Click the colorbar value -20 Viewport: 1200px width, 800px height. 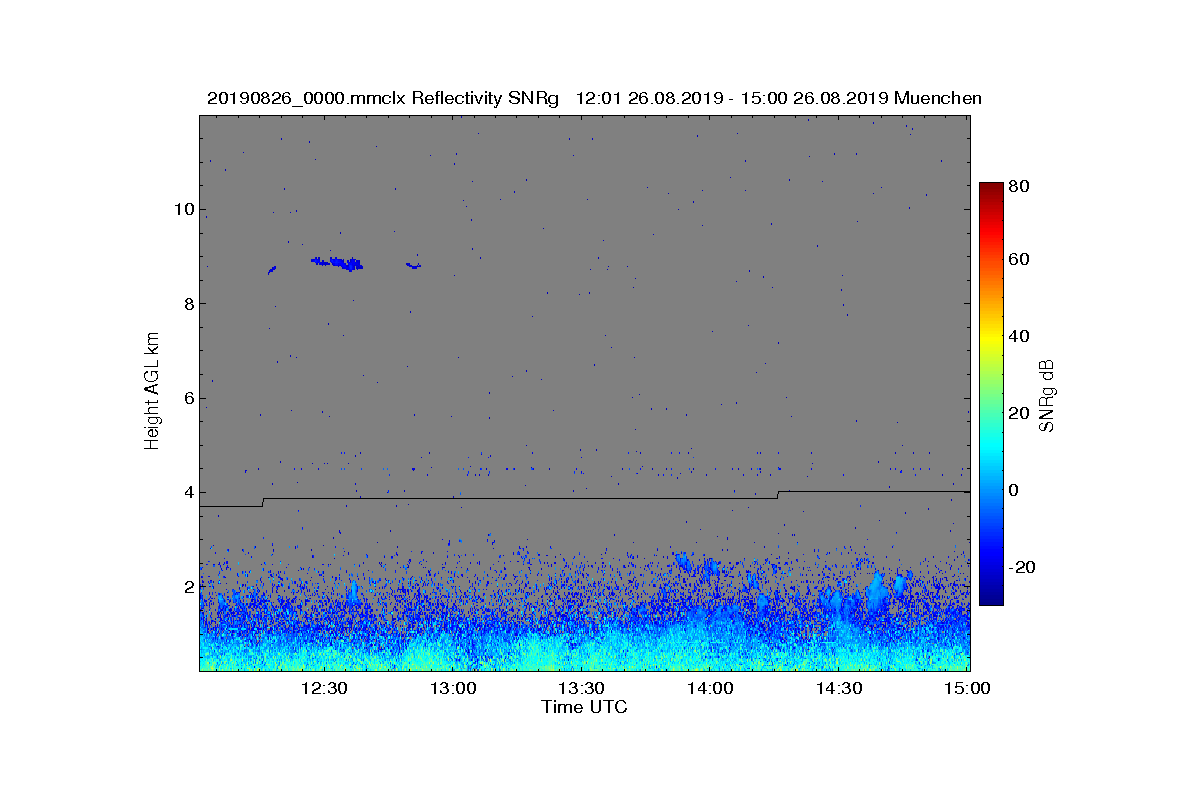[x=1022, y=567]
